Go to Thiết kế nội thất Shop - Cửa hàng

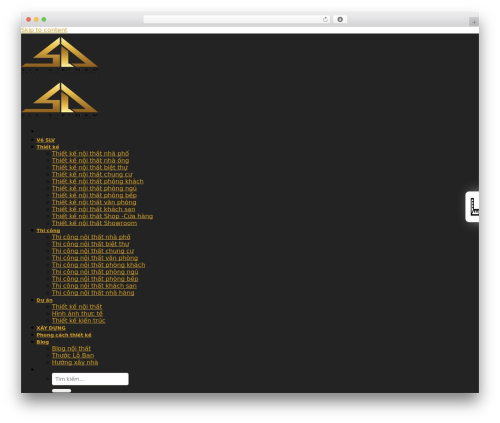coord(102,217)
